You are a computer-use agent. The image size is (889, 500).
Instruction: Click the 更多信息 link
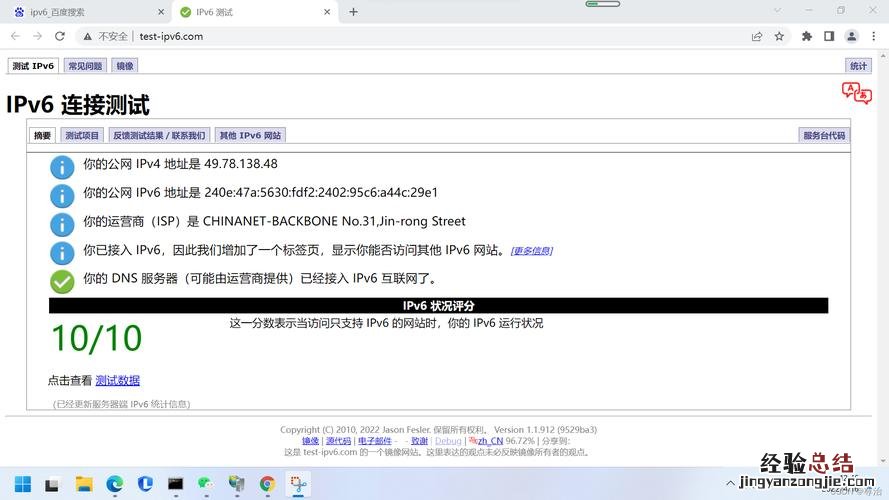point(531,251)
